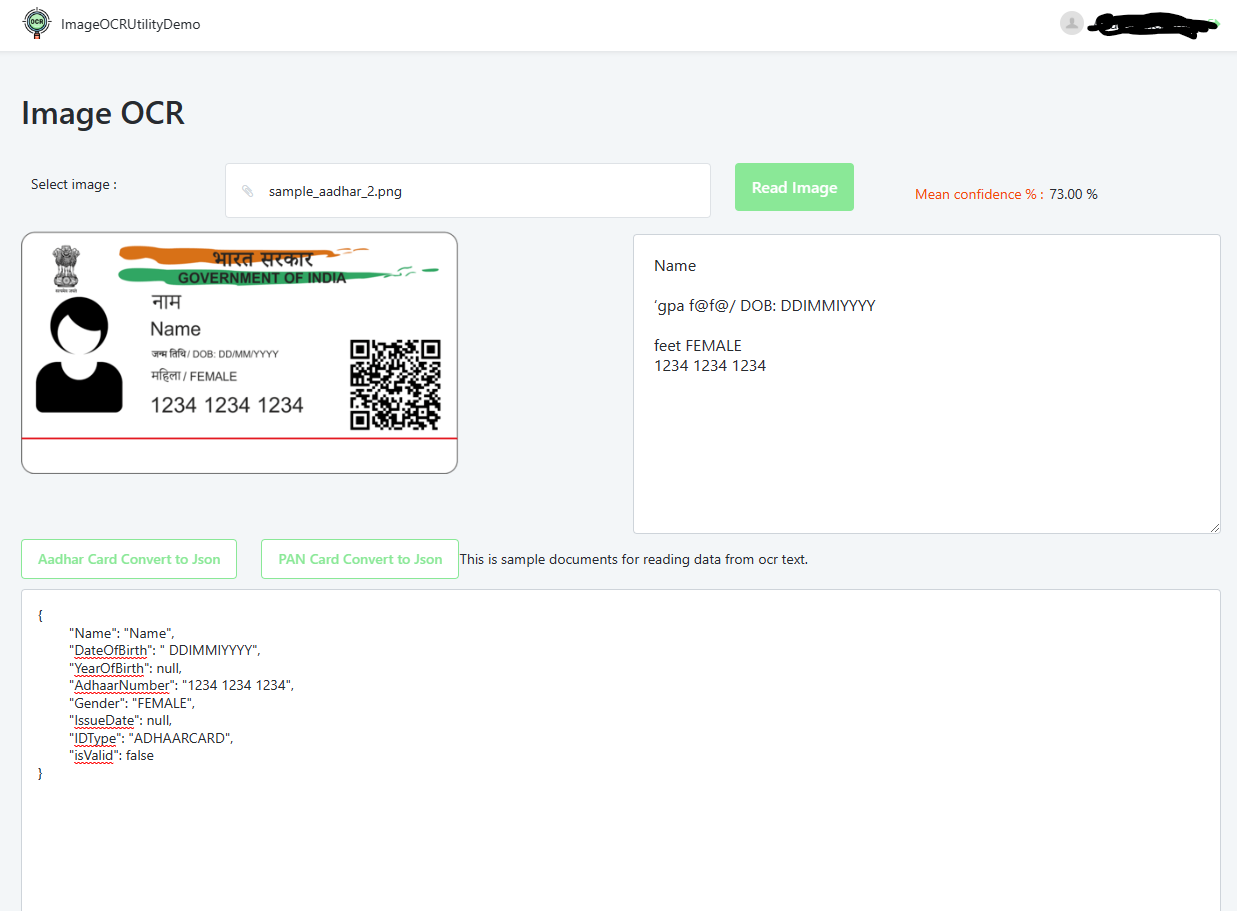Click the Image OCR page heading
This screenshot has height=911, width=1237.
click(x=102, y=113)
